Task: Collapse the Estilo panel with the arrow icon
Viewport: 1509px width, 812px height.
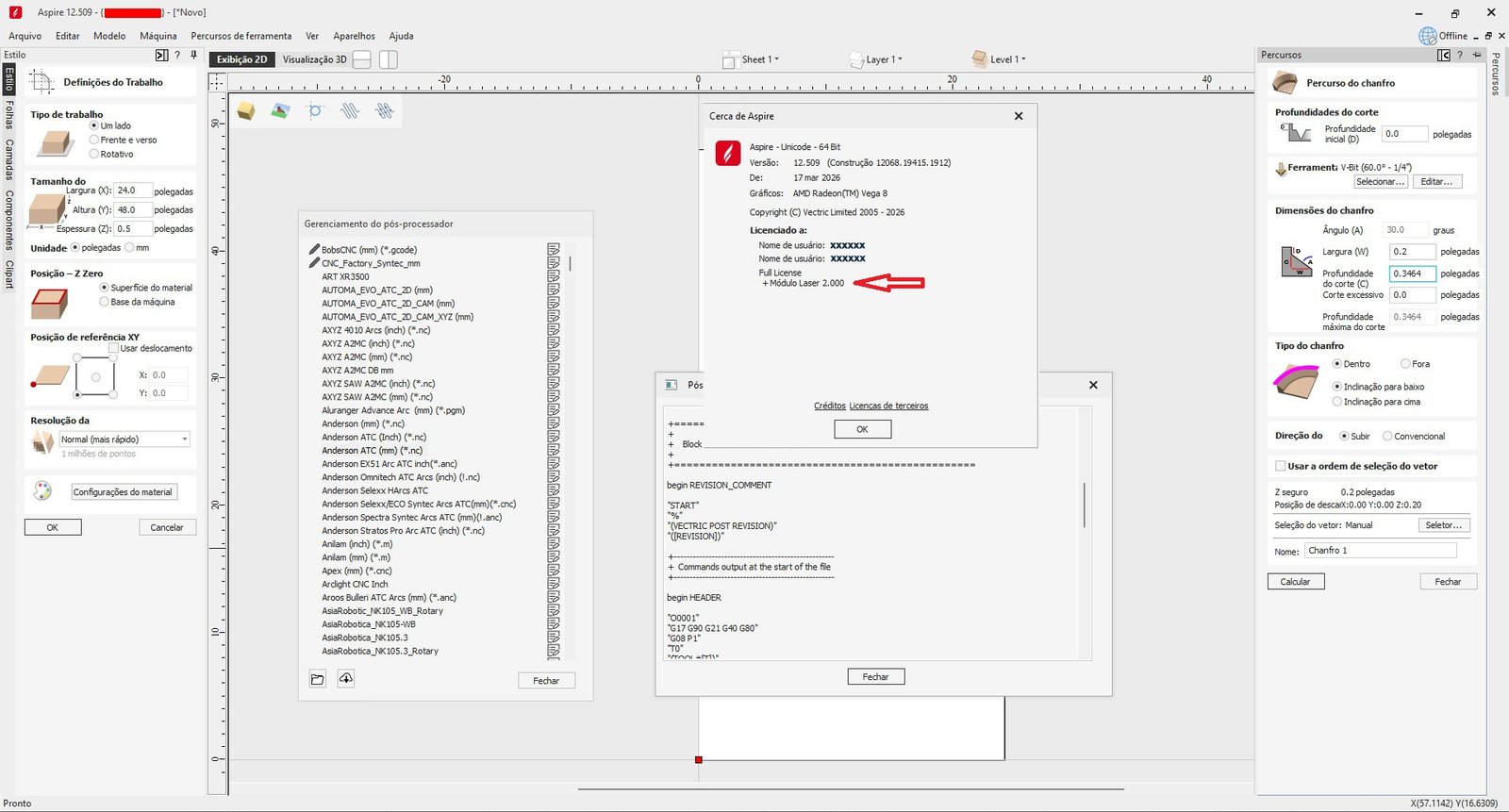Action: click(161, 56)
